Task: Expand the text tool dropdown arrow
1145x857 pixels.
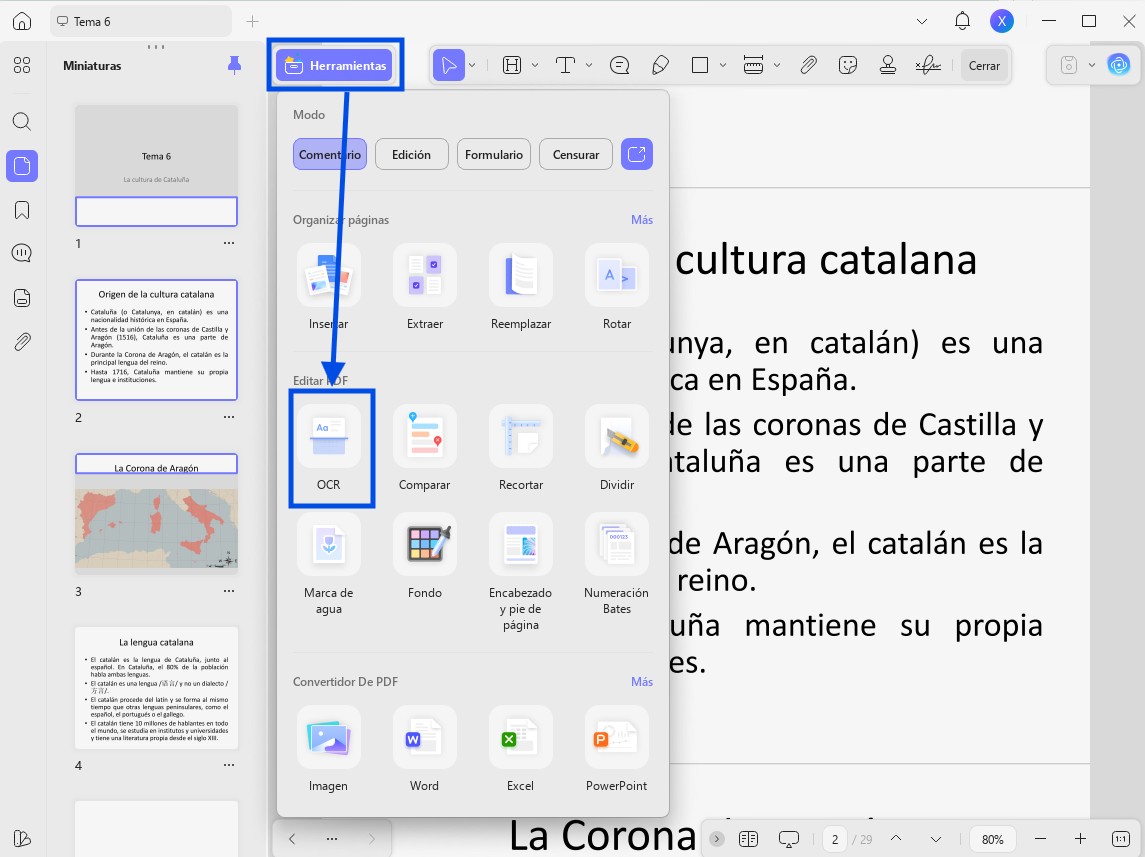Action: [x=589, y=65]
